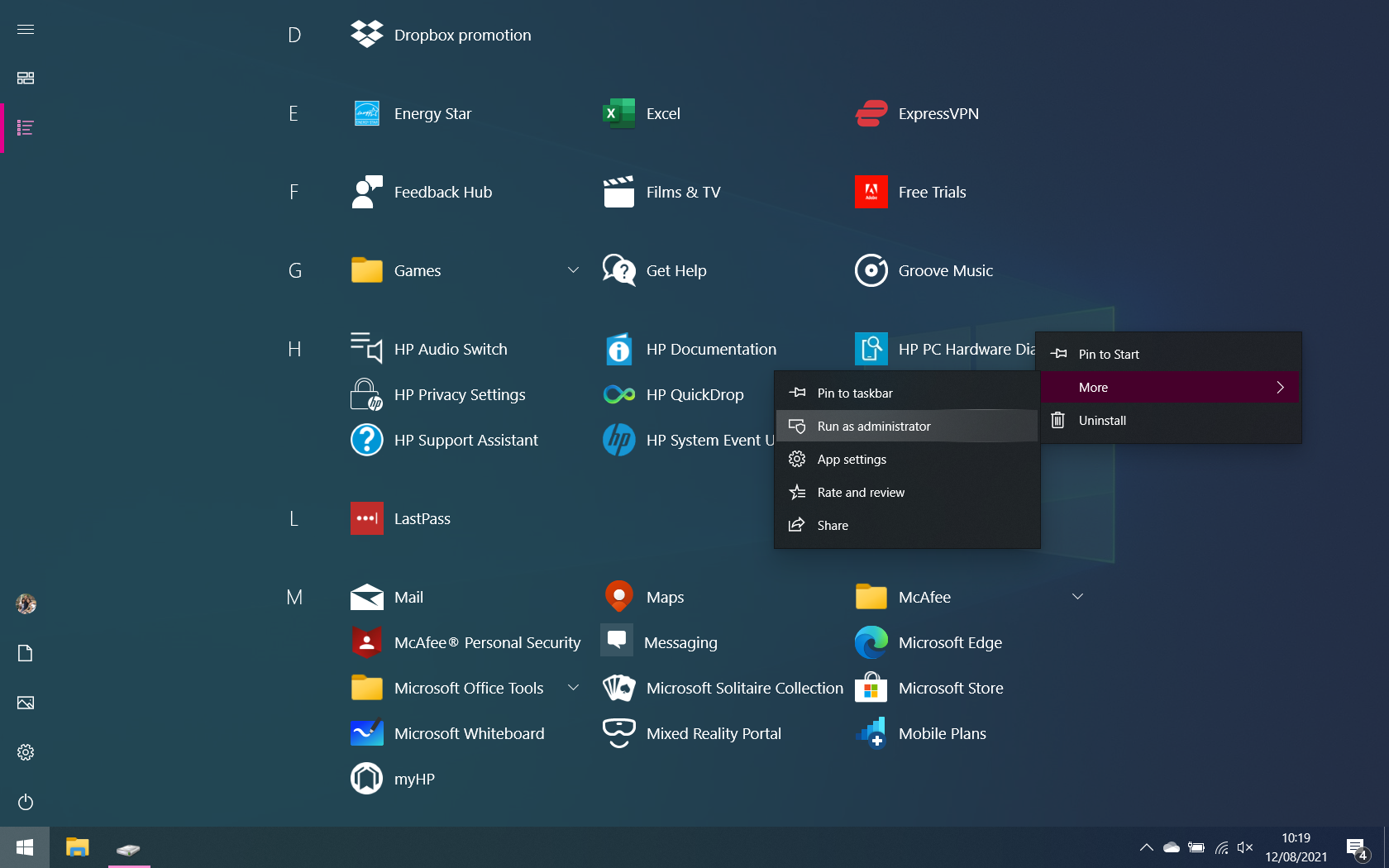Image resolution: width=1389 pixels, height=868 pixels.
Task: Switch to pinned tiles view
Action: [26, 78]
